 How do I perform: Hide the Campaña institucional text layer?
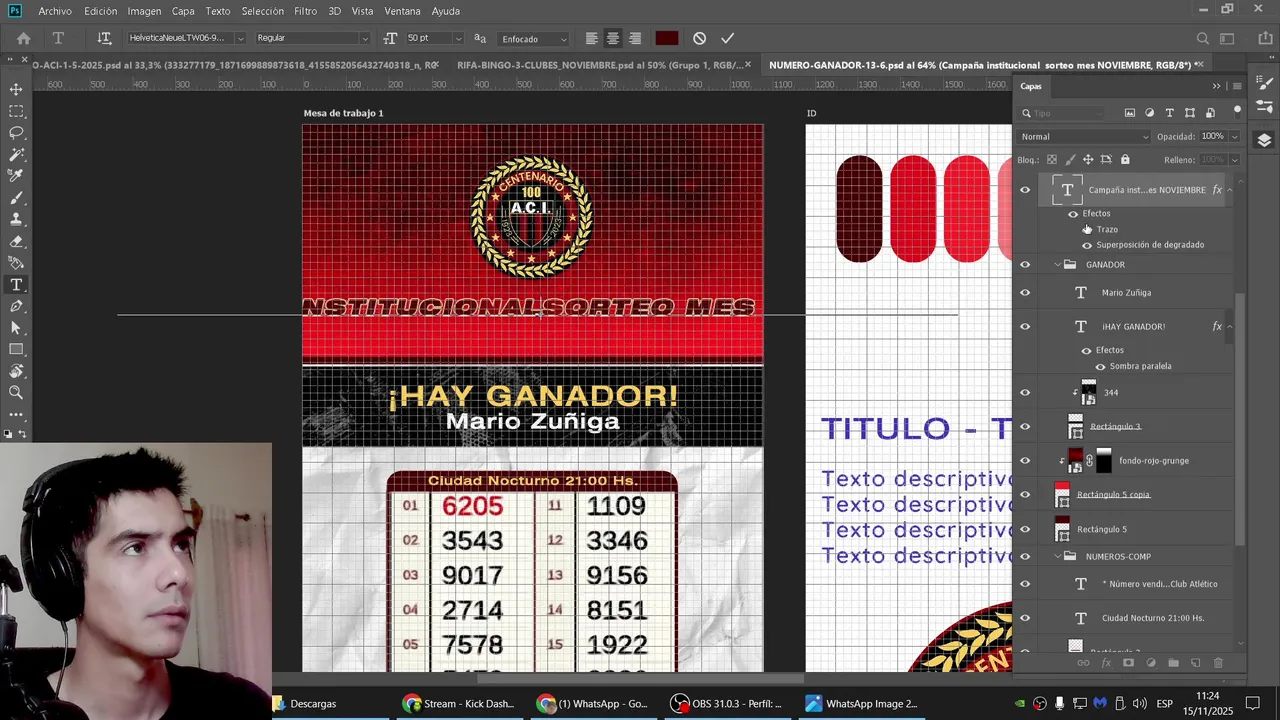(1024, 190)
